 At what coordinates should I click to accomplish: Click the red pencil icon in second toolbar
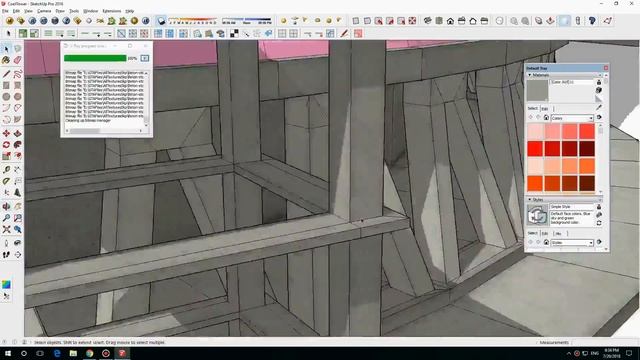click(344, 33)
